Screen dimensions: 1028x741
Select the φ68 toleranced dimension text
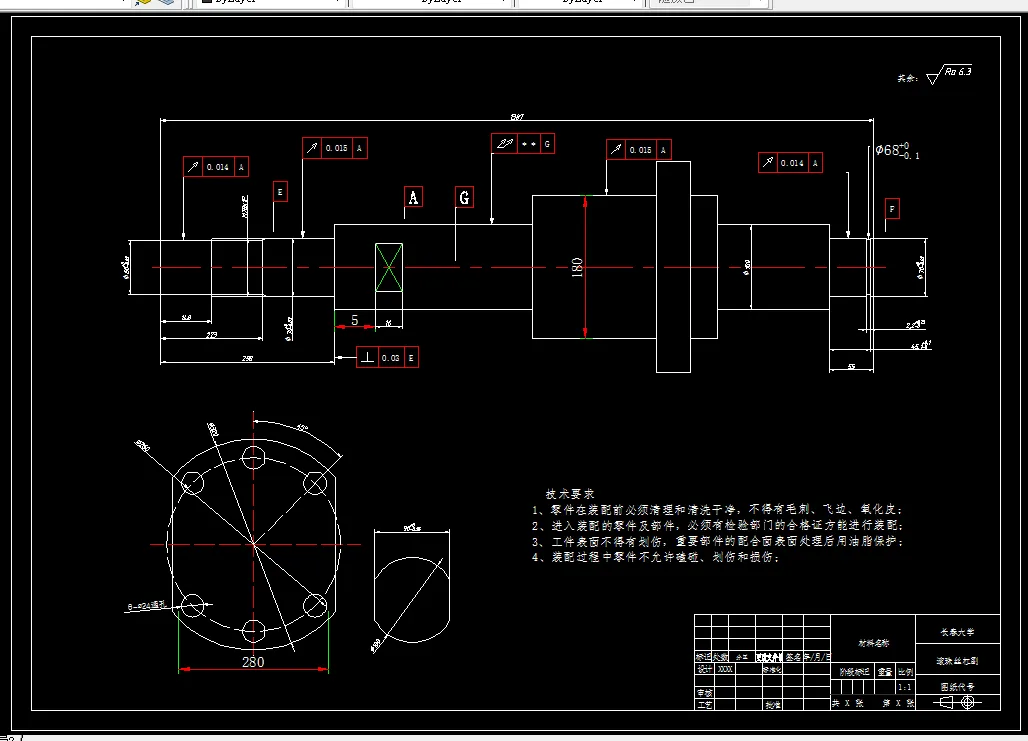click(897, 151)
